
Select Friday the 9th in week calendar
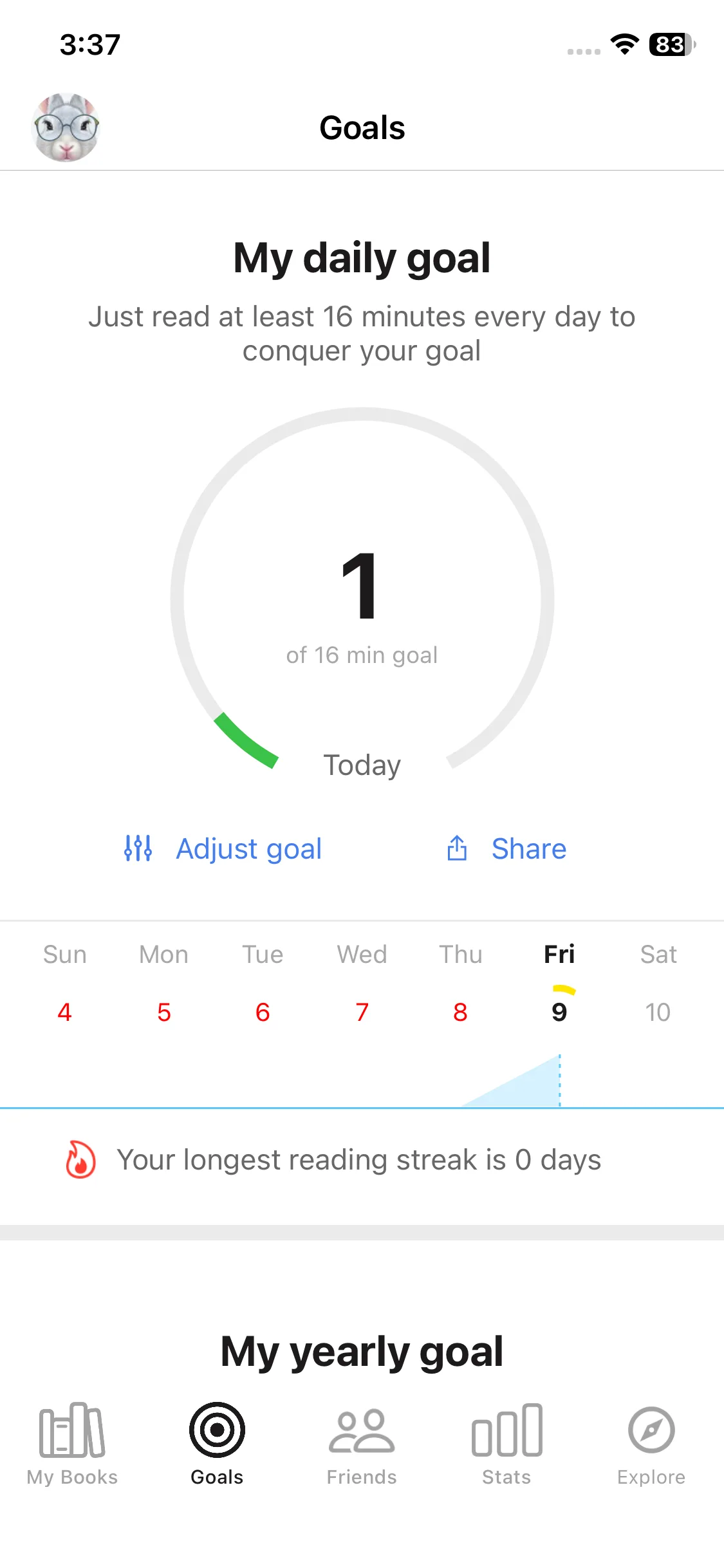[x=559, y=1012]
